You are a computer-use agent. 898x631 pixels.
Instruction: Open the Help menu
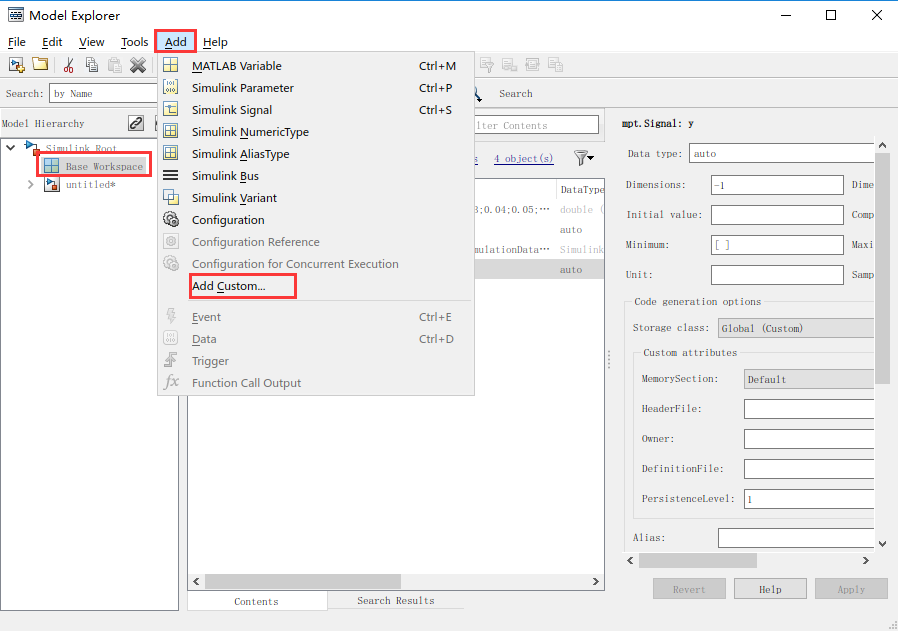tap(215, 42)
